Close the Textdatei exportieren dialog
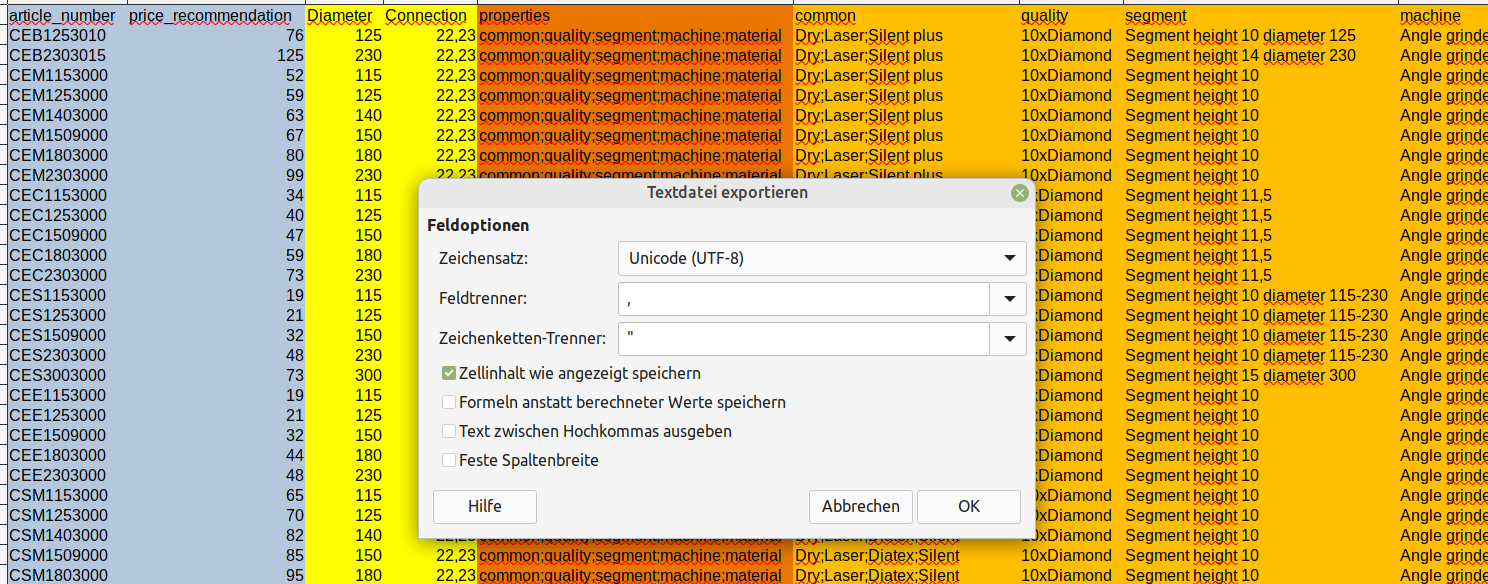Image resolution: width=1488 pixels, height=584 pixels. (1019, 193)
